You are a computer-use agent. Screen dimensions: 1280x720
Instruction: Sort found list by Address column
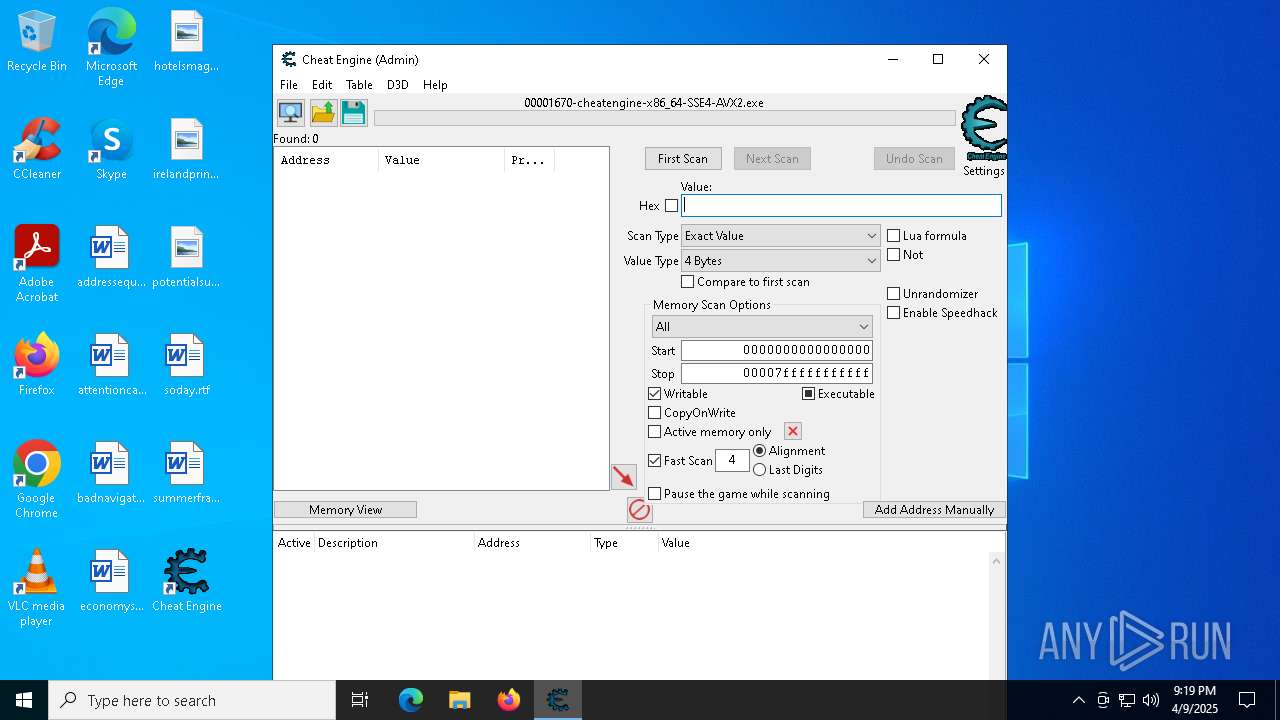[326, 160]
